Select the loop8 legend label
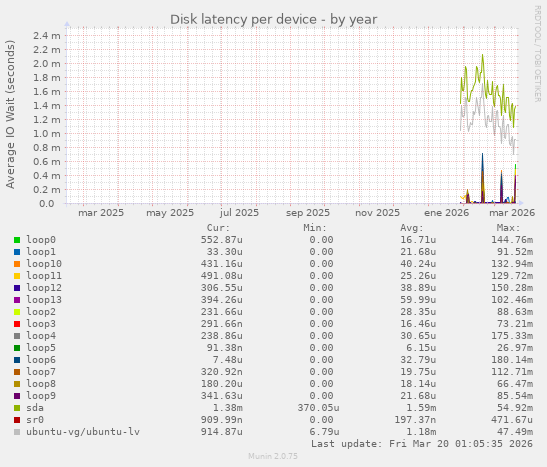547x467 pixels. point(41,384)
